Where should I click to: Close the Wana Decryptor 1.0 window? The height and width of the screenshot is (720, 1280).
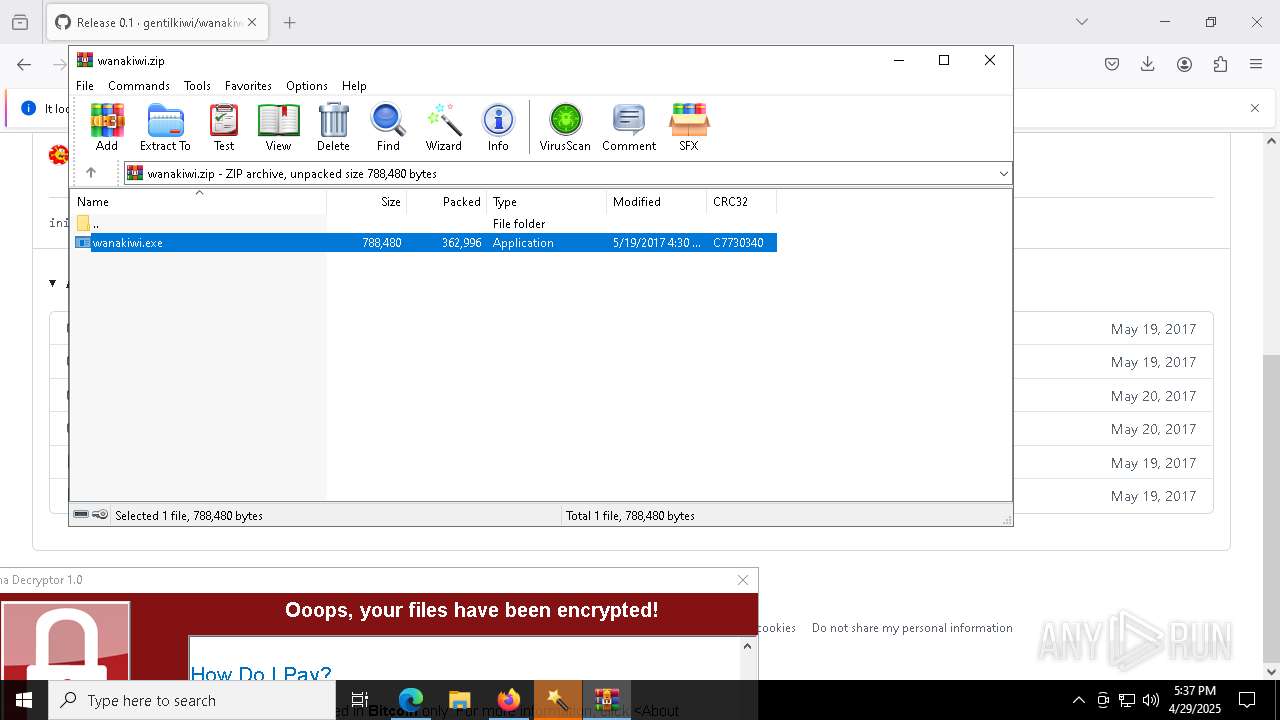(x=743, y=580)
